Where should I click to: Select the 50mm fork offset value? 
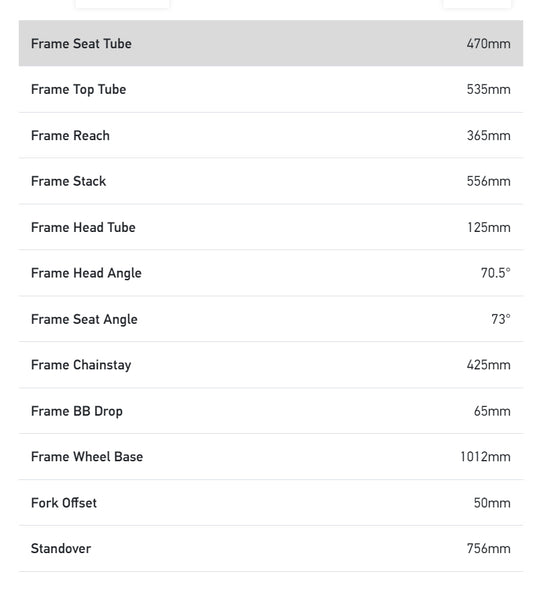point(492,503)
